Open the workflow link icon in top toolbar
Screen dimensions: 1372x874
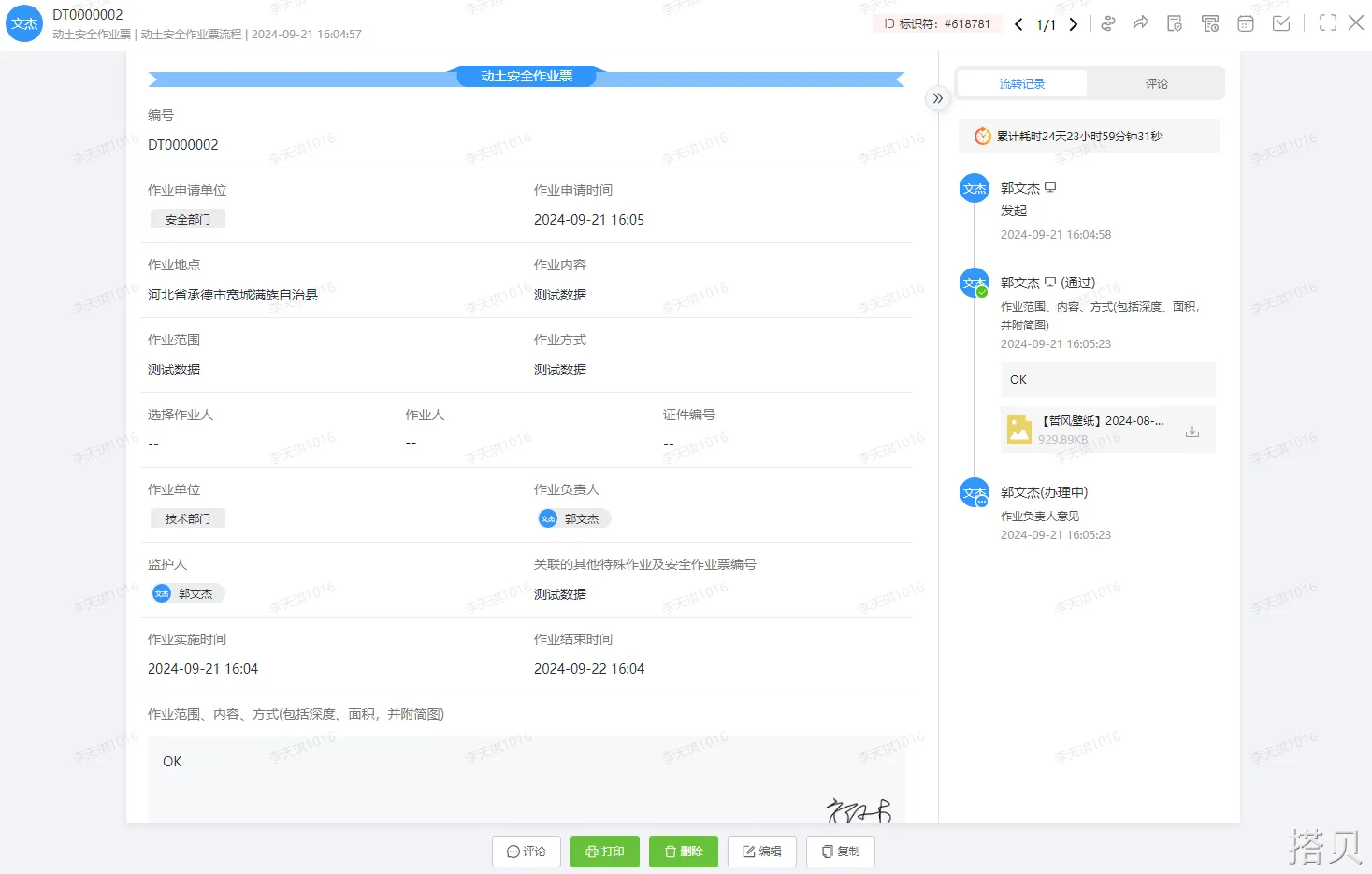(x=1107, y=23)
